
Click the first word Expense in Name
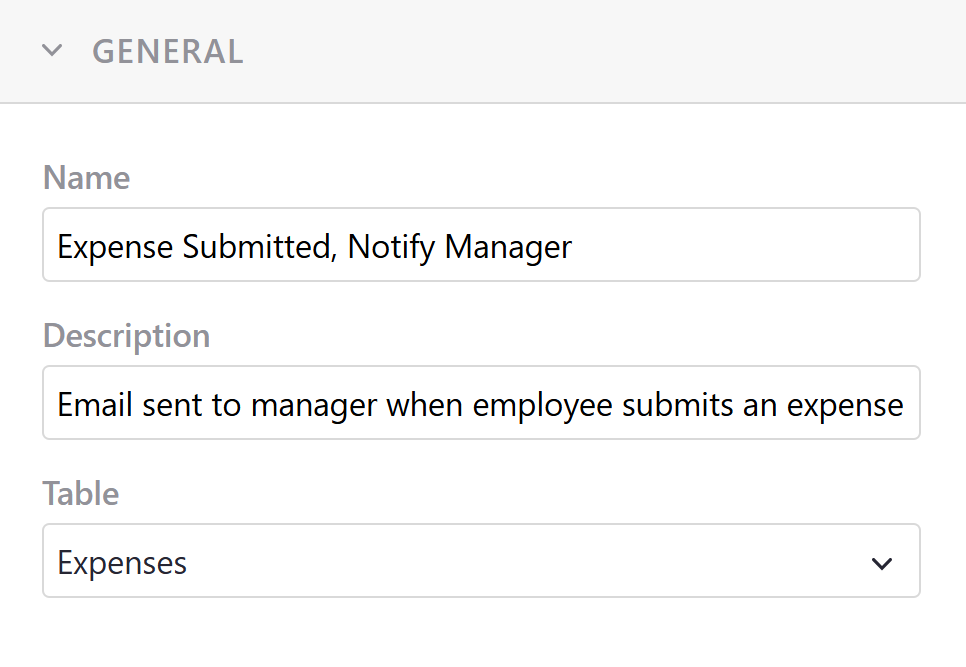(116, 246)
